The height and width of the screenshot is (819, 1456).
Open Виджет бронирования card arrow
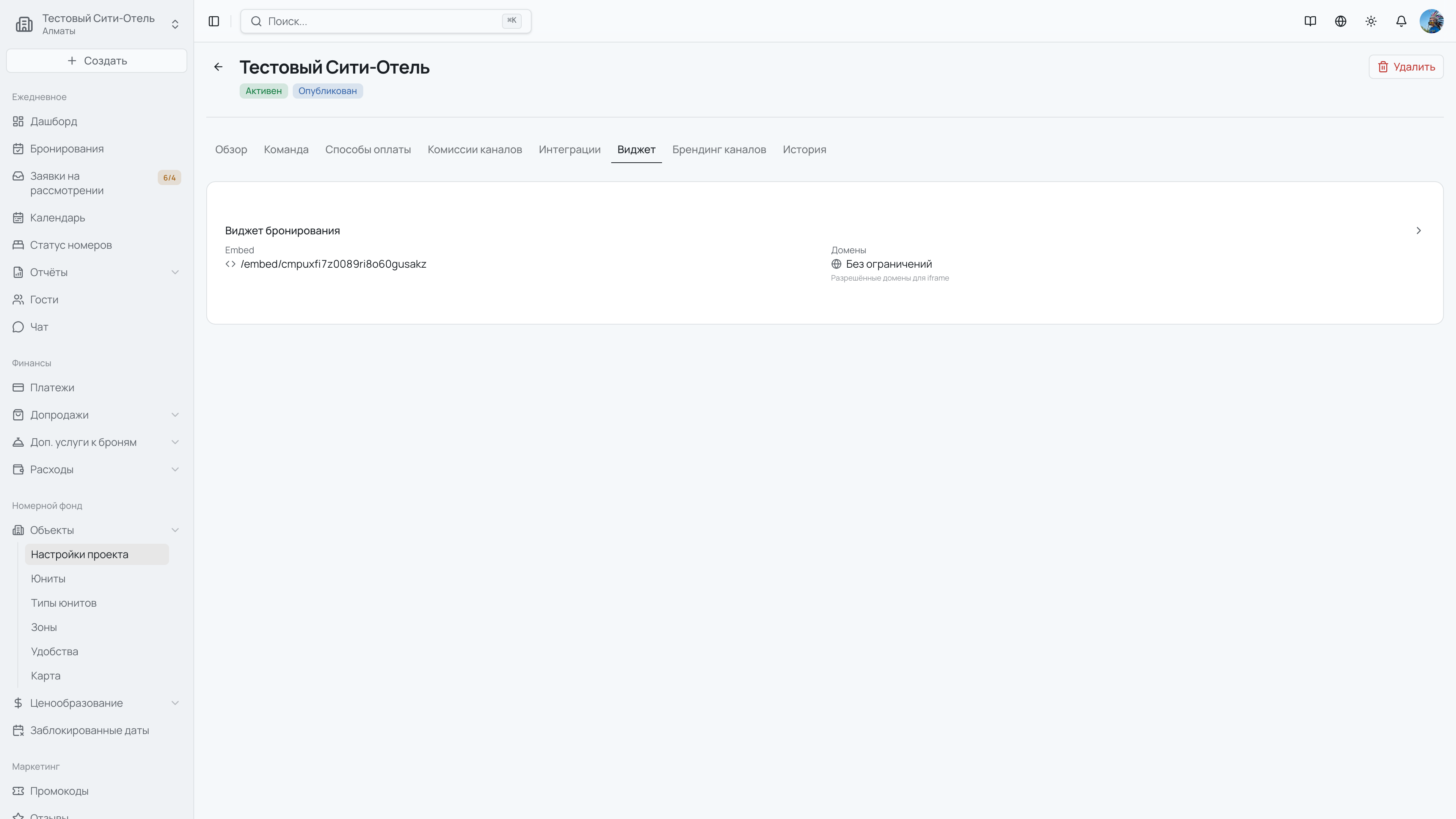point(1418,231)
